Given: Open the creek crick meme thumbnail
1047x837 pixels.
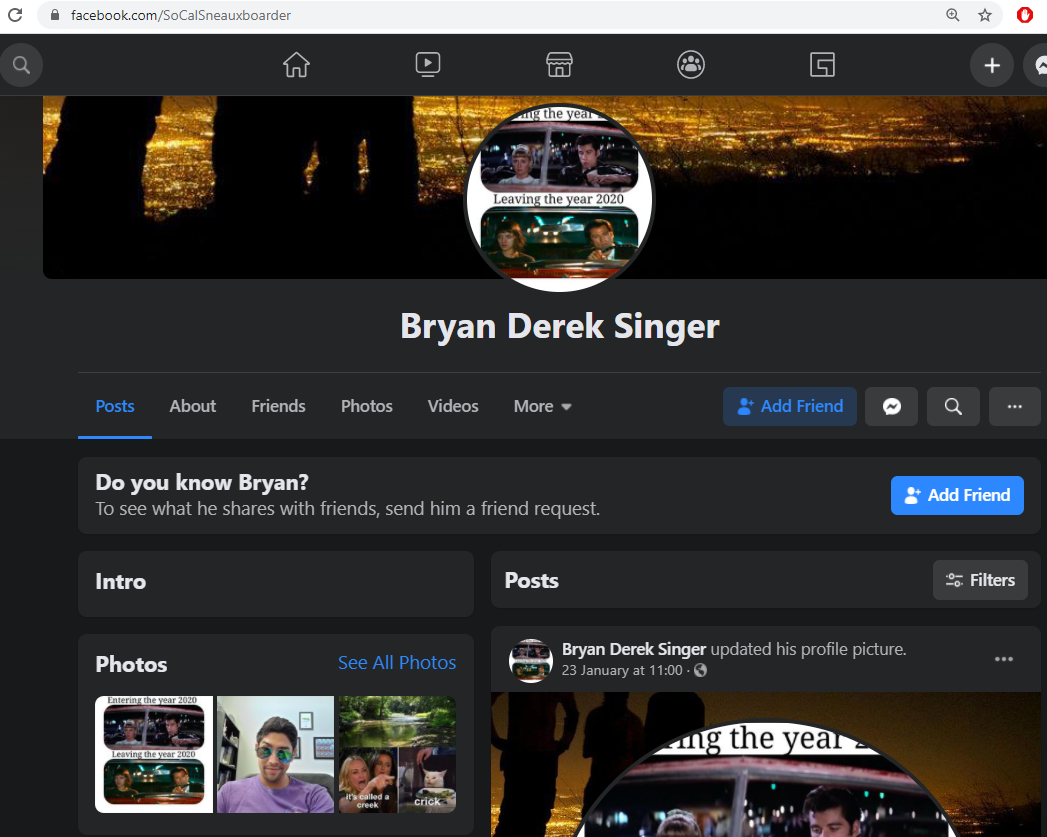Looking at the screenshot, I should click(x=397, y=754).
